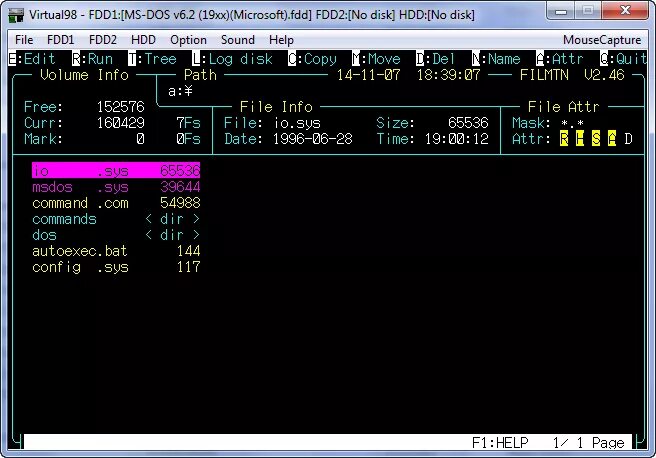Click the Curr value 160429

coord(120,123)
